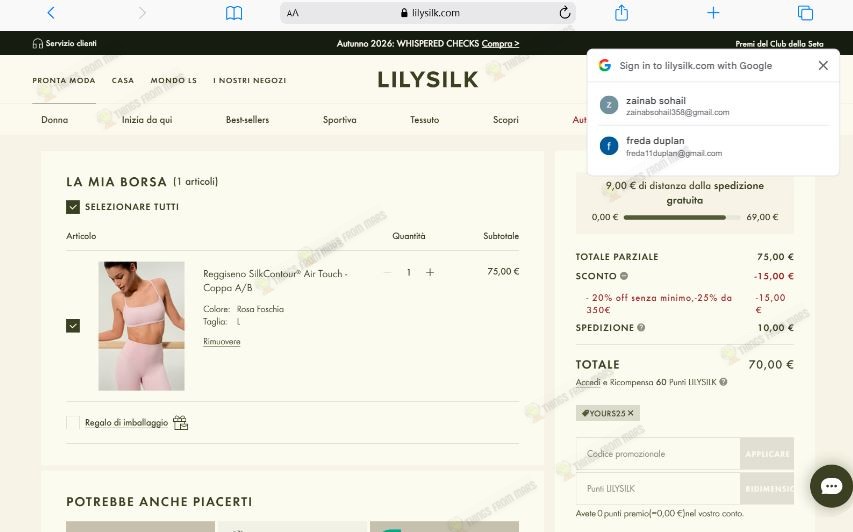The height and width of the screenshot is (532, 853).
Task: Reload the page with the refresh icon
Action: tap(565, 13)
